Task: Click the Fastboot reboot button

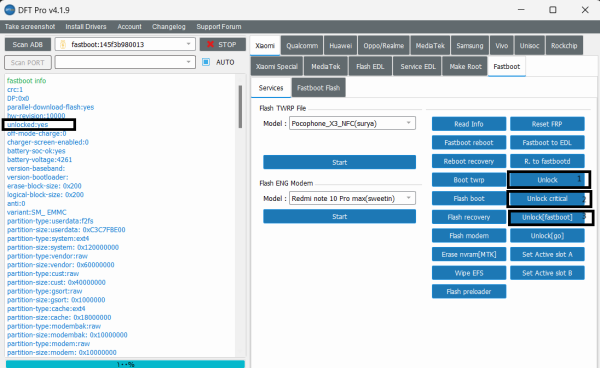Action: click(x=469, y=143)
